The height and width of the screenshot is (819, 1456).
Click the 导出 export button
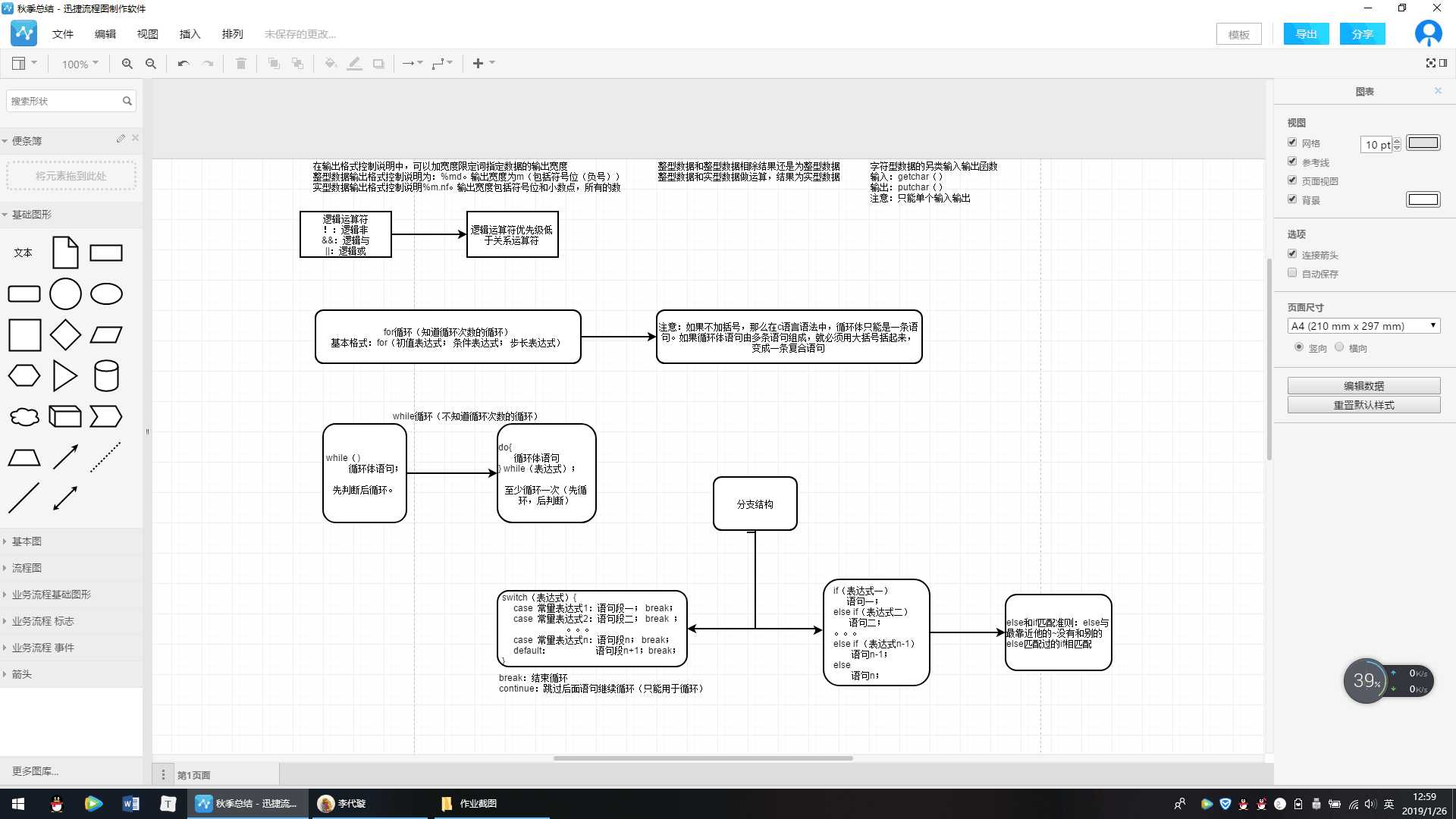coord(1306,34)
